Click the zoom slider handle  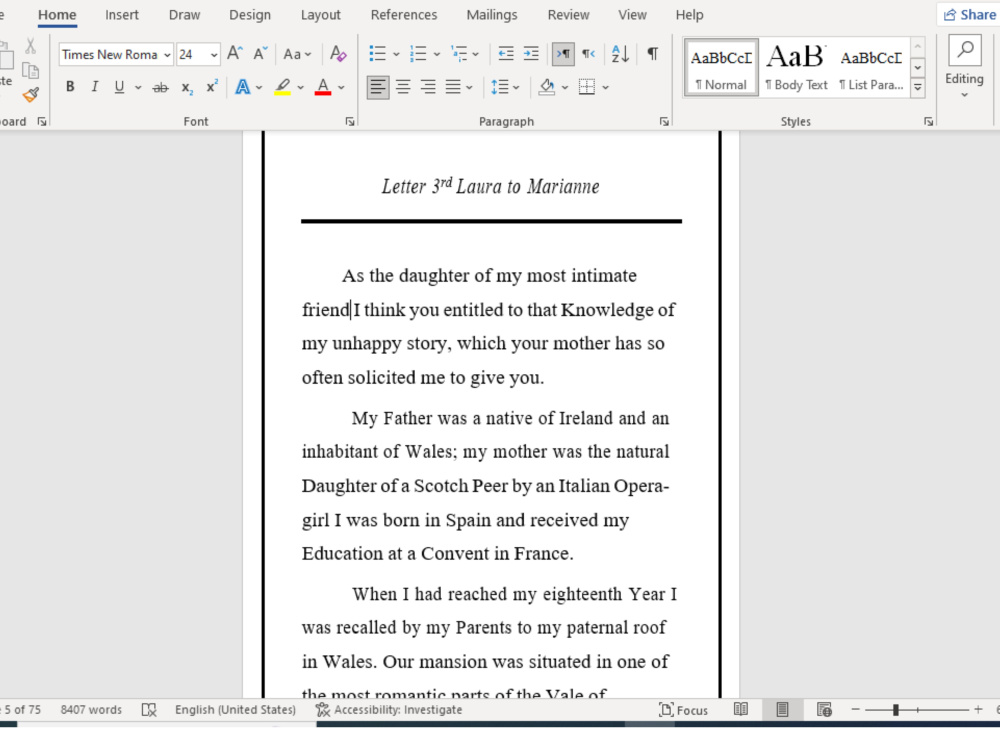click(x=895, y=709)
